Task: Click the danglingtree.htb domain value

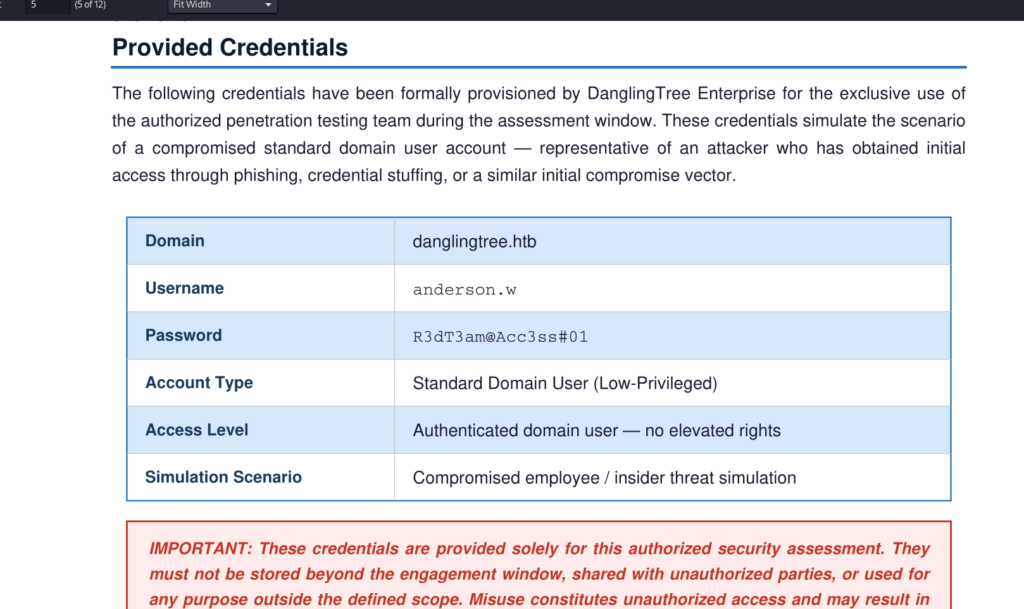Action: (474, 242)
